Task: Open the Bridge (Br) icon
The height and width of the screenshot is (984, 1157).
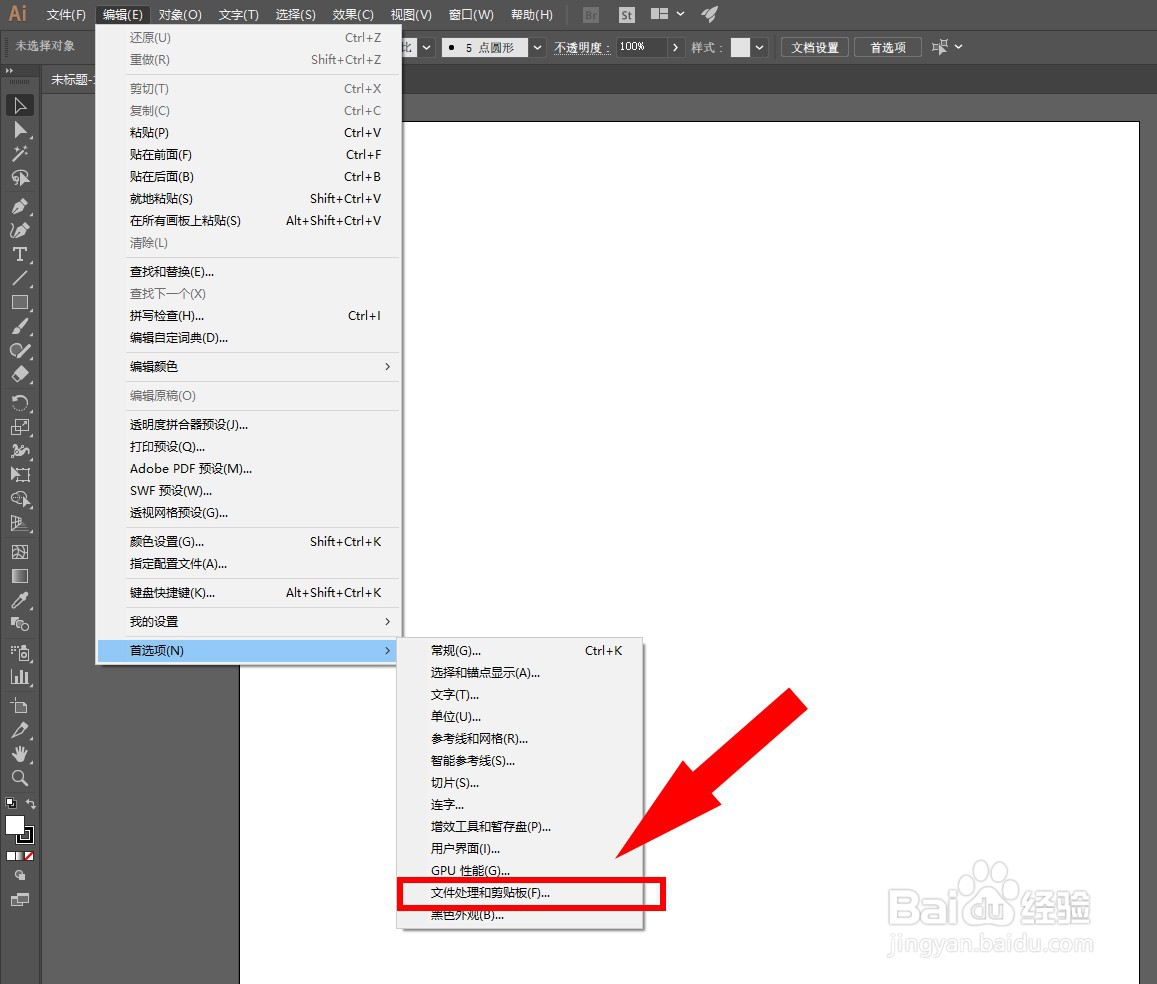Action: (591, 15)
